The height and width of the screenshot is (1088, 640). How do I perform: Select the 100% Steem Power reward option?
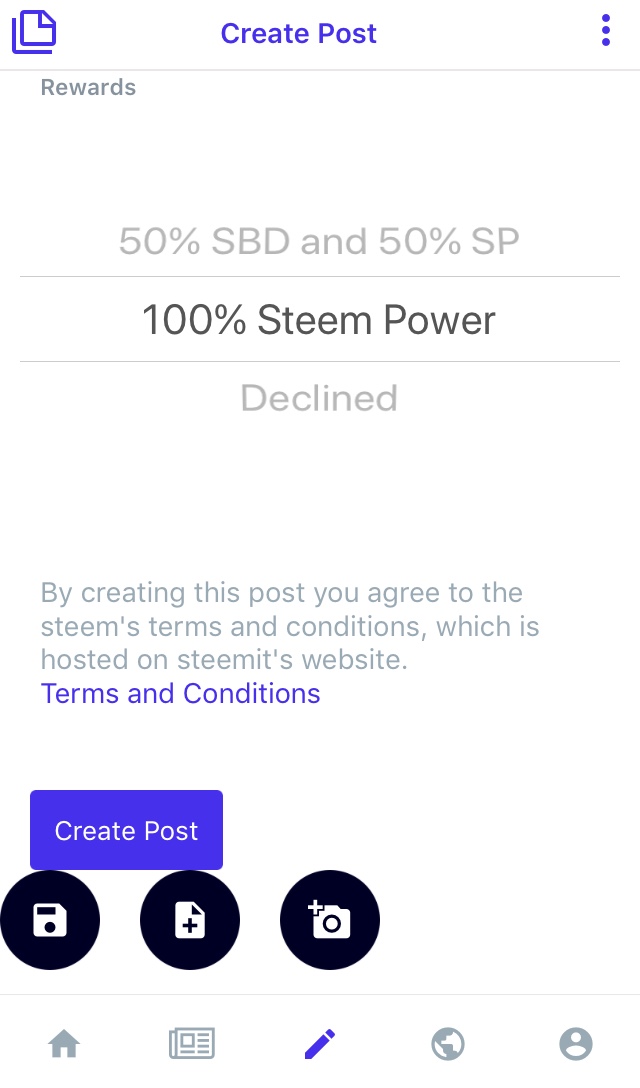[319, 320]
